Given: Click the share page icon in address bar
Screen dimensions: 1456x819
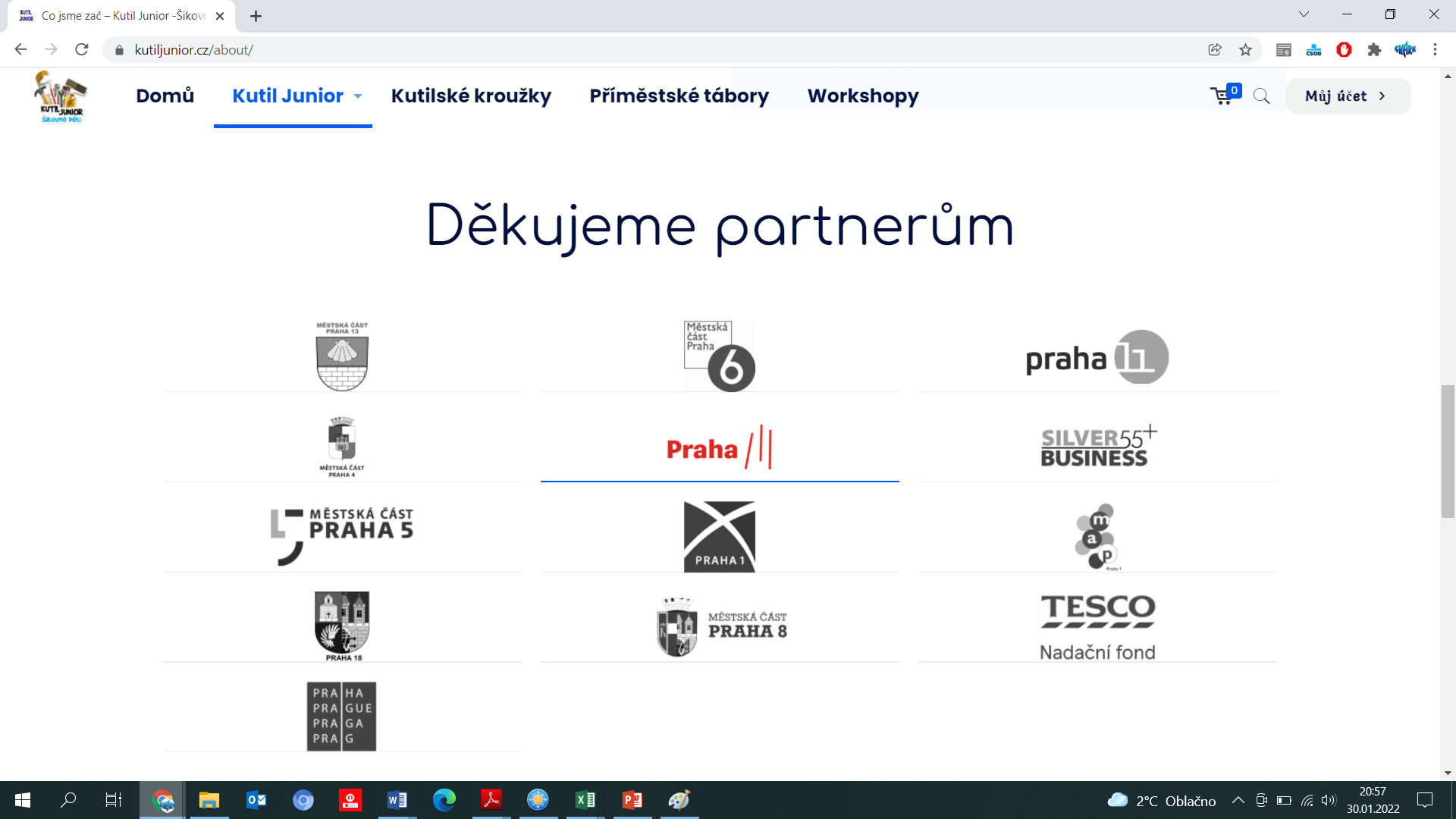Looking at the screenshot, I should [x=1215, y=50].
